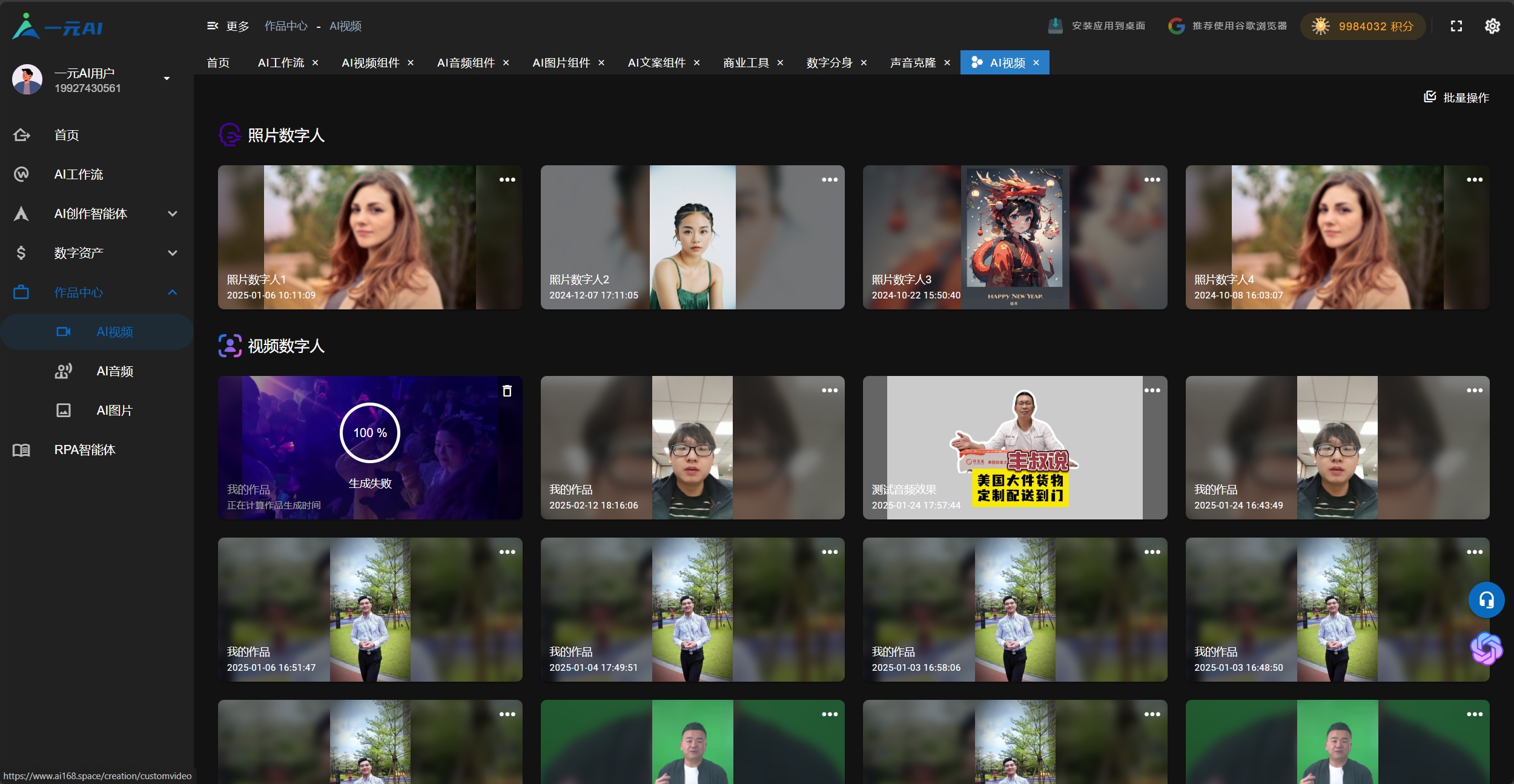The height and width of the screenshot is (784, 1514).
Task: Open customer service headset button
Action: [1486, 600]
